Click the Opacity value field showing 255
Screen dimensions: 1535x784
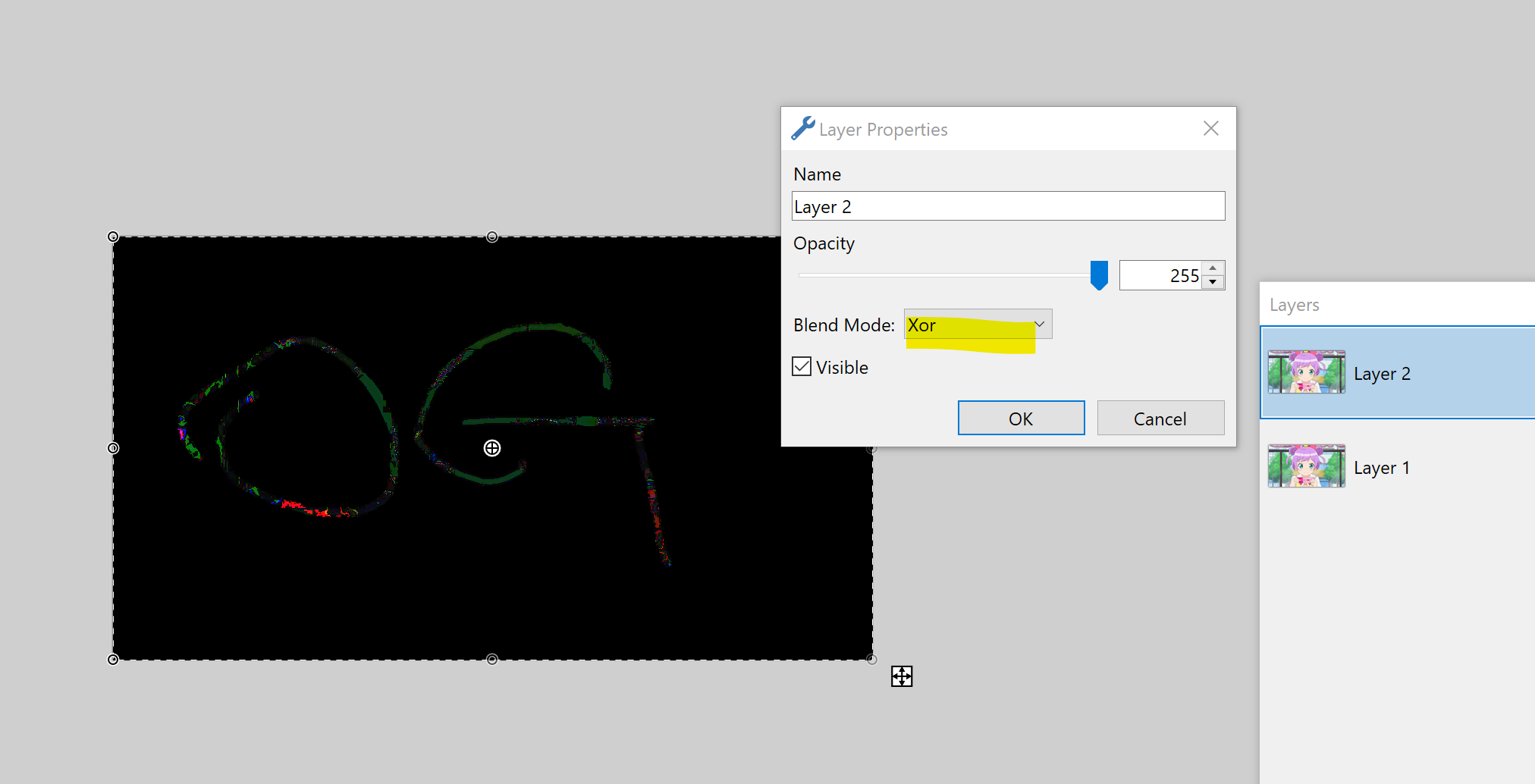[1160, 275]
